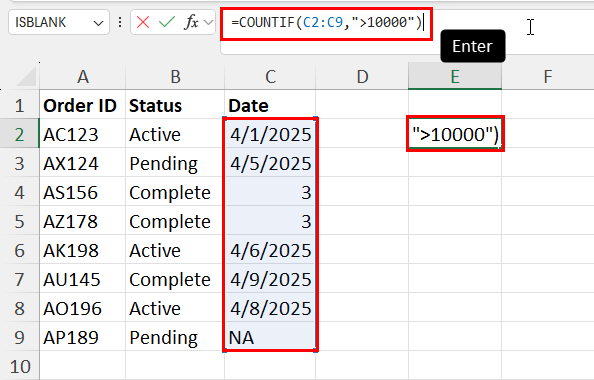Select column F header
This screenshot has width=594, height=380.
tap(548, 77)
